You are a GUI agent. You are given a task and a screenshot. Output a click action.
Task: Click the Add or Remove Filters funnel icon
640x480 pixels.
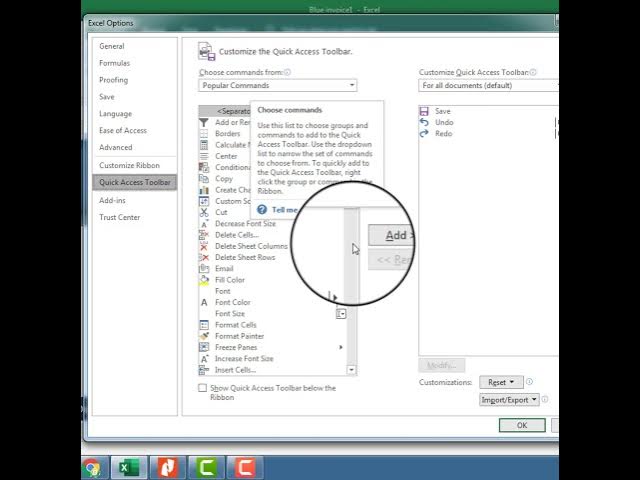coord(204,122)
